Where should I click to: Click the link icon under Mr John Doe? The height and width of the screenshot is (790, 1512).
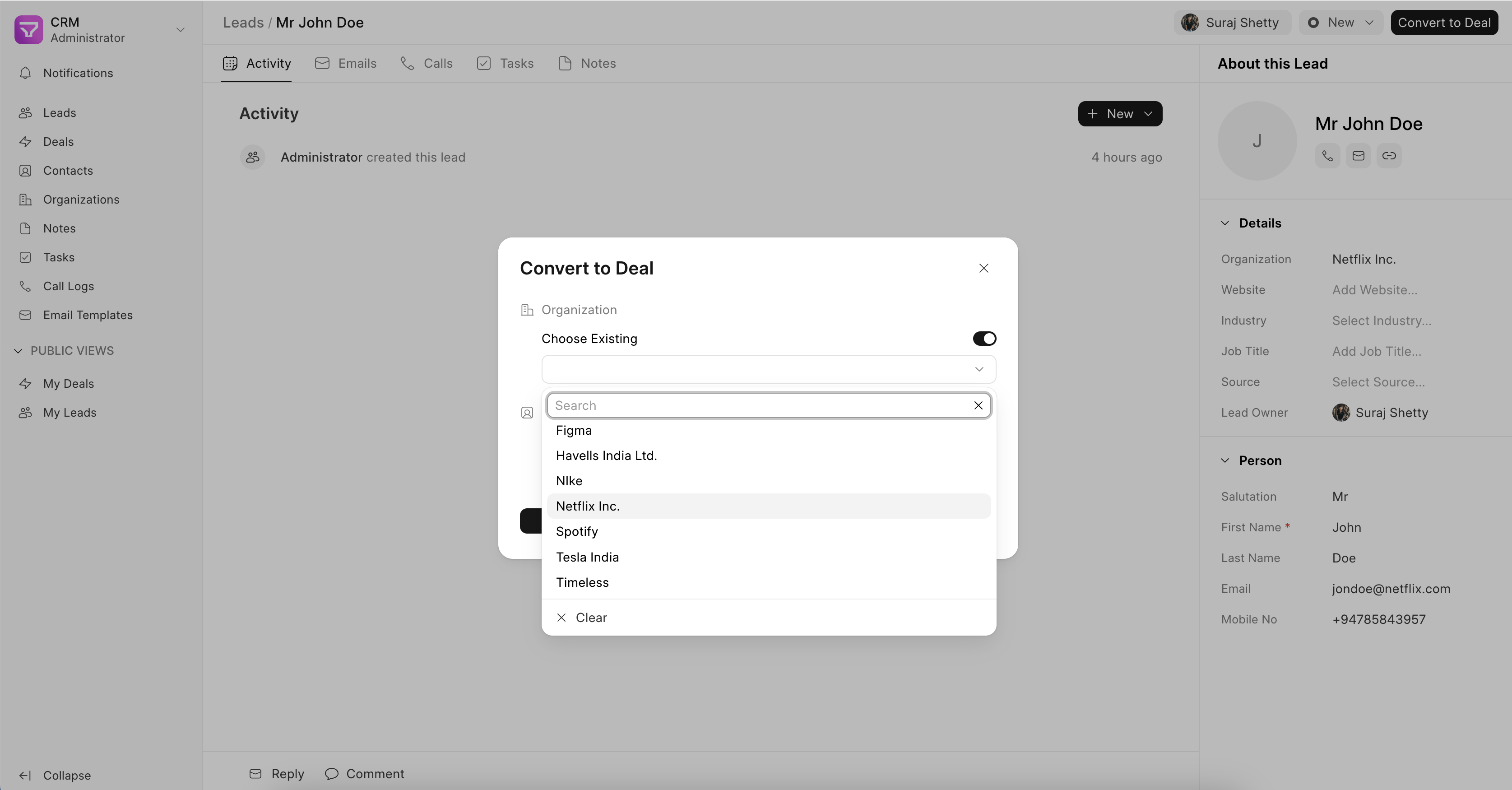1389,156
